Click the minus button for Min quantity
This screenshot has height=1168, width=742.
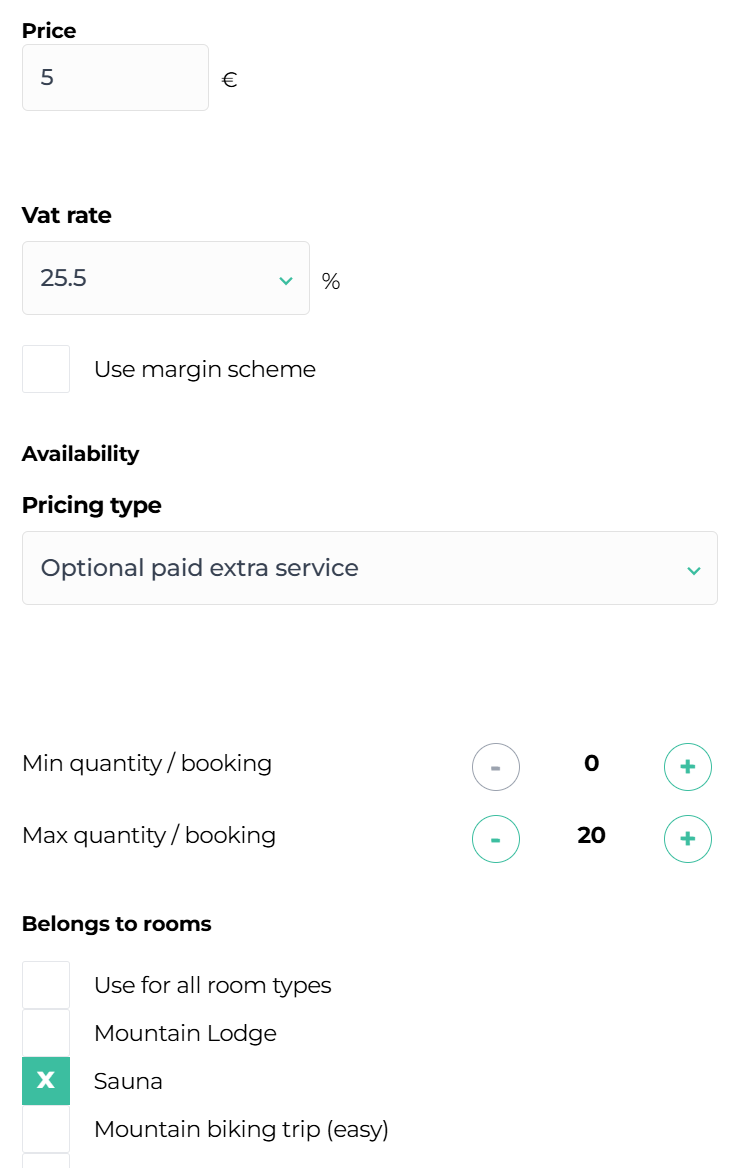coord(496,767)
